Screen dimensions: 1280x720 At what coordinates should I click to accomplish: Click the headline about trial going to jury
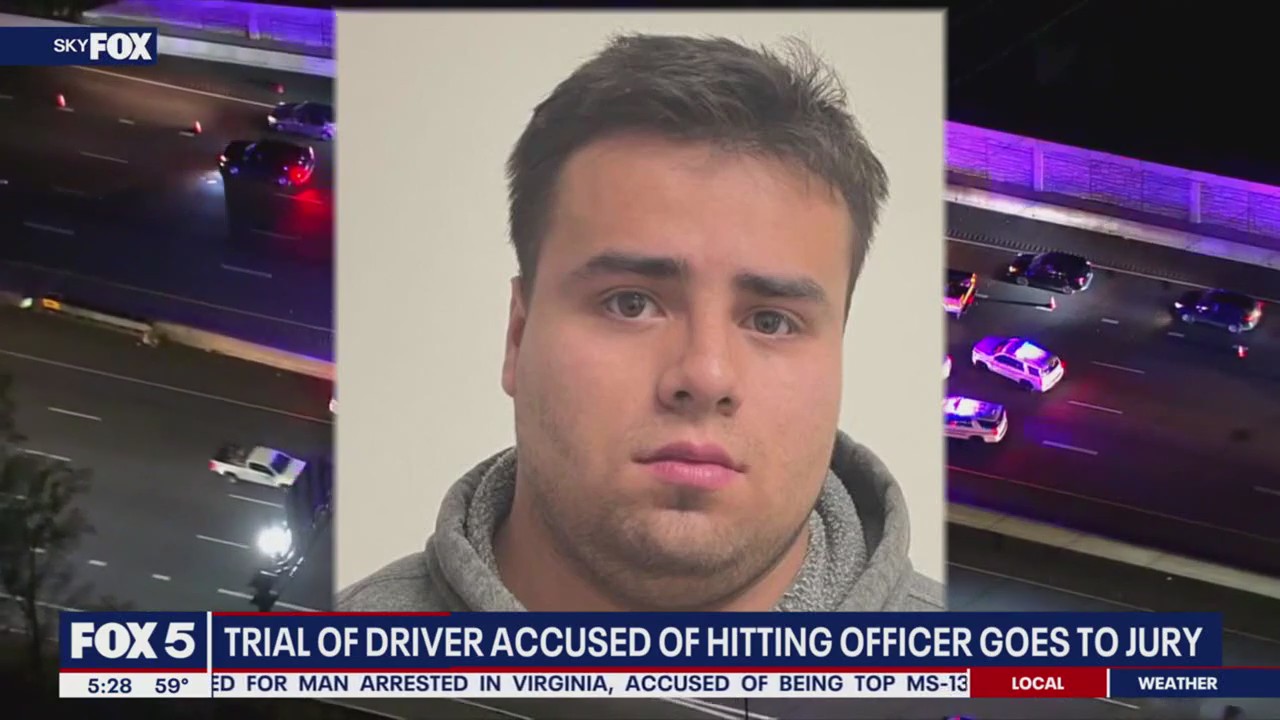click(713, 642)
